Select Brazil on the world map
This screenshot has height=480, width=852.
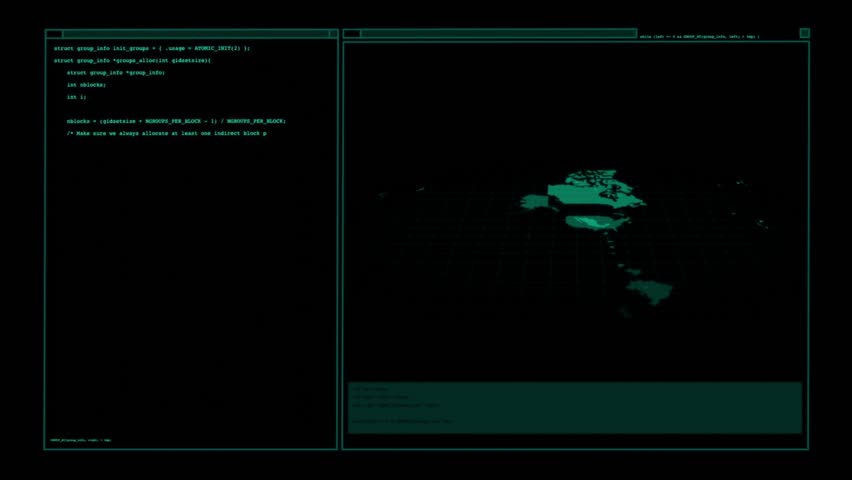point(650,292)
